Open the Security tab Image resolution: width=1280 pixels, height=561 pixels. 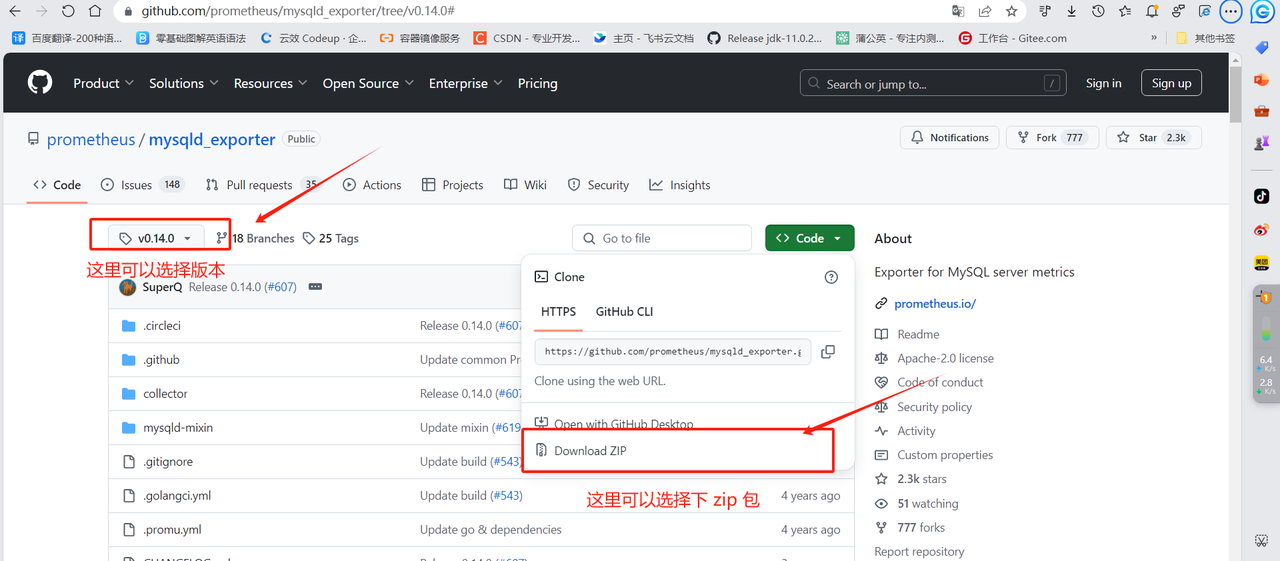click(x=598, y=185)
